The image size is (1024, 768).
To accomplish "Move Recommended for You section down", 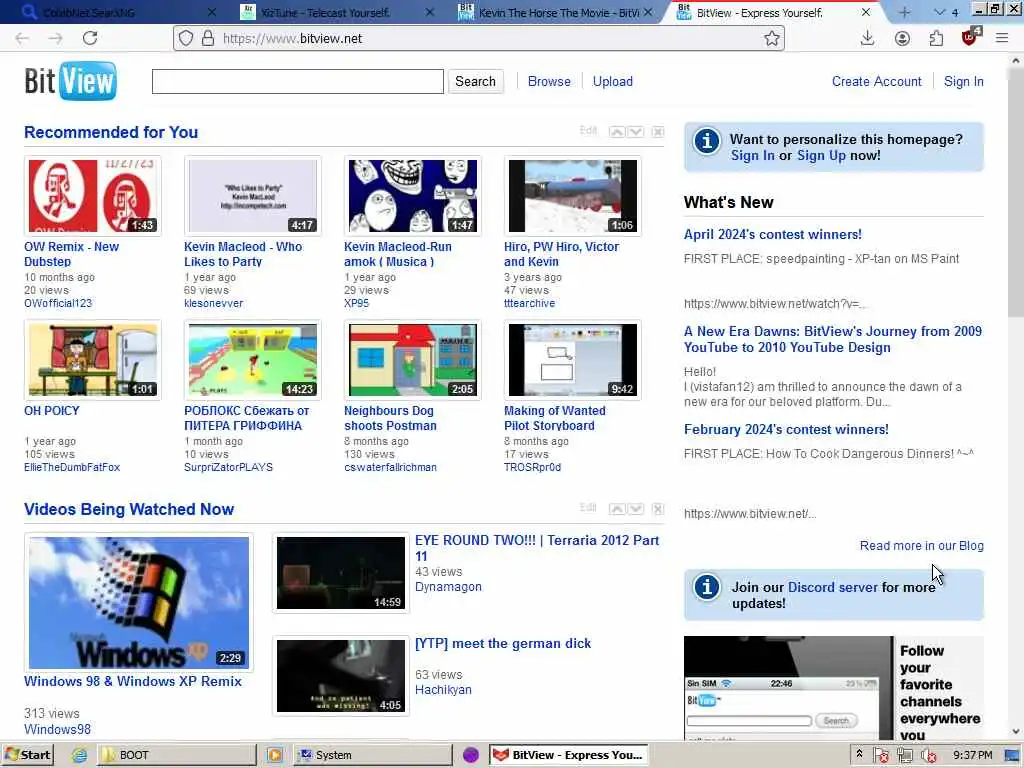I will [635, 132].
